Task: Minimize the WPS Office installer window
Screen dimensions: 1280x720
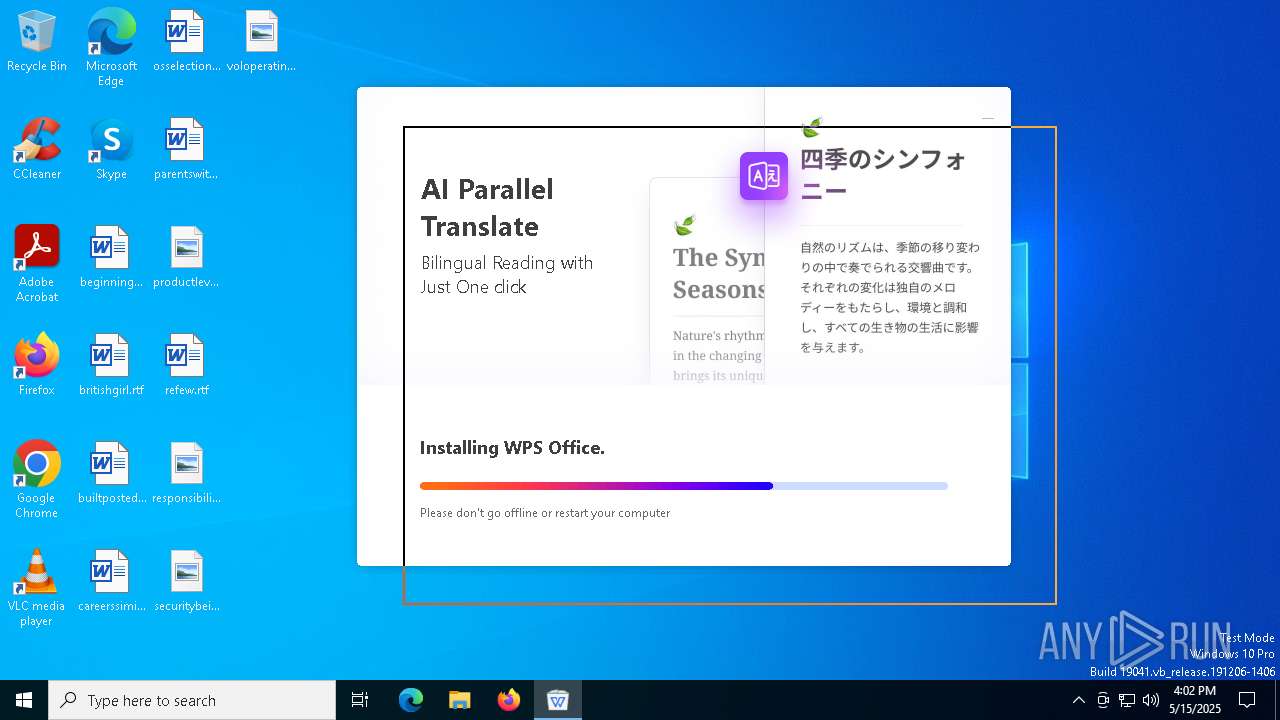Action: (x=988, y=118)
